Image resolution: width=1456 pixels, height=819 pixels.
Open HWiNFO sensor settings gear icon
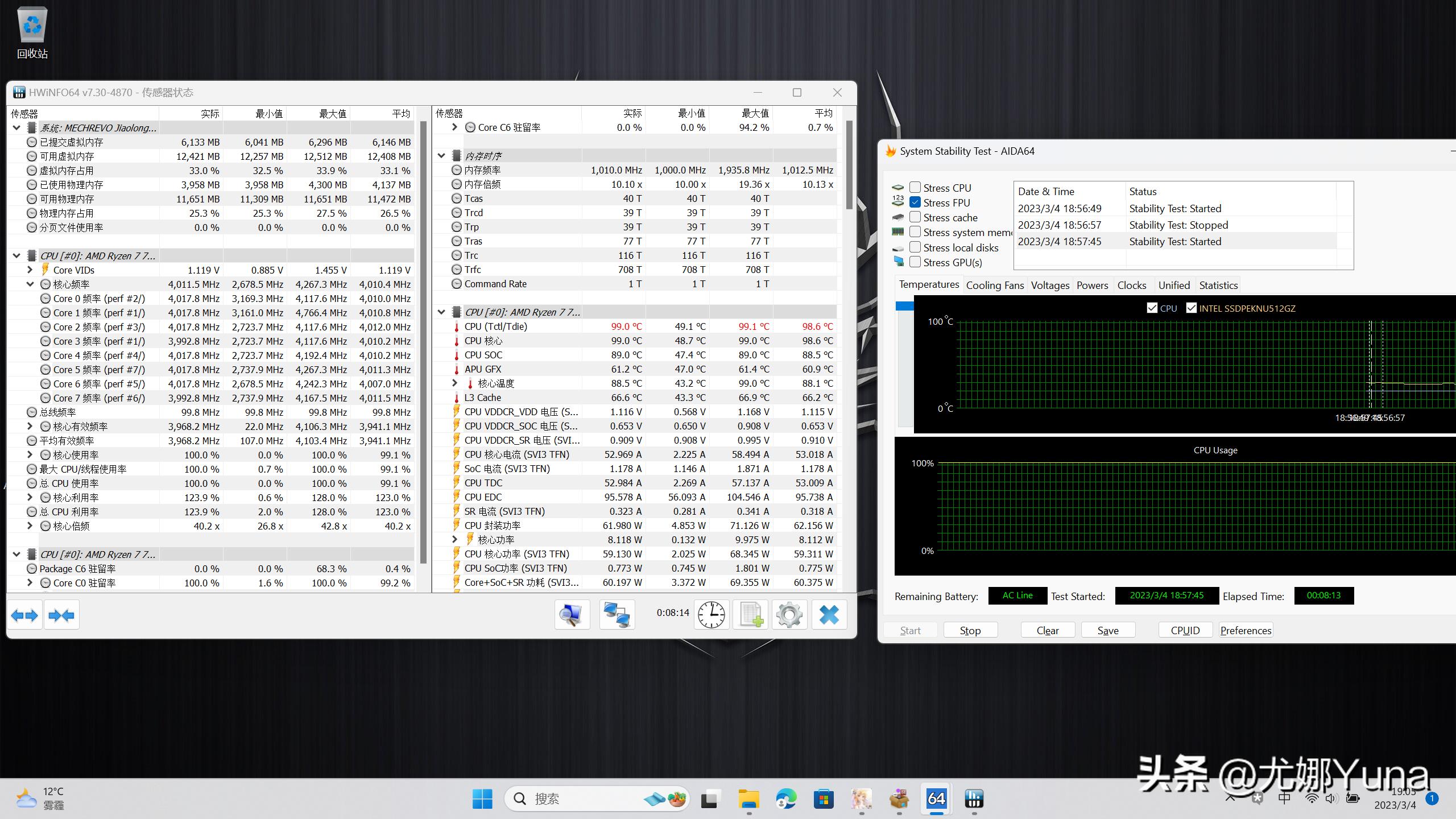(789, 615)
